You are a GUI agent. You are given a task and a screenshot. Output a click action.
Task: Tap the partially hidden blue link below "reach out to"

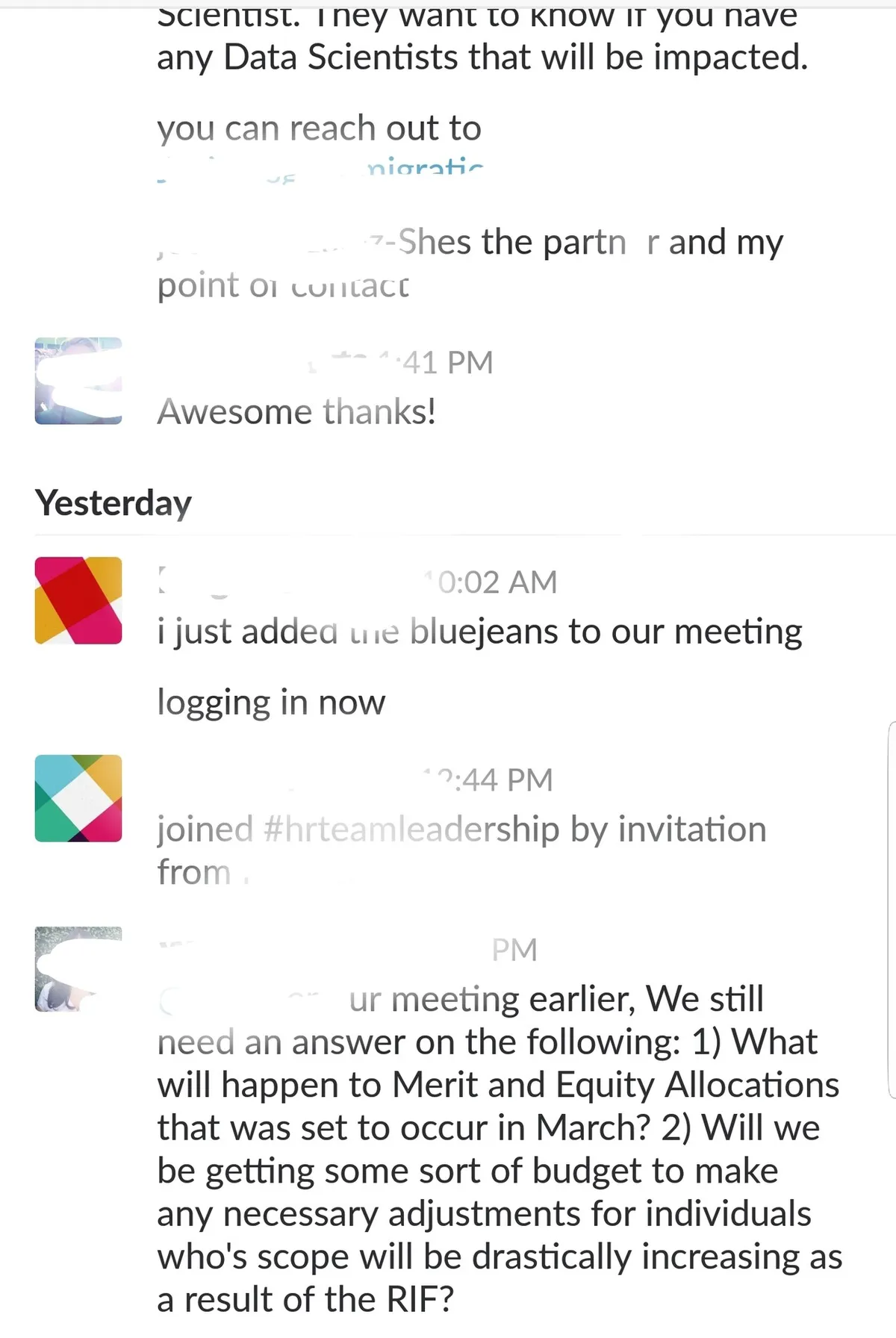(426, 167)
